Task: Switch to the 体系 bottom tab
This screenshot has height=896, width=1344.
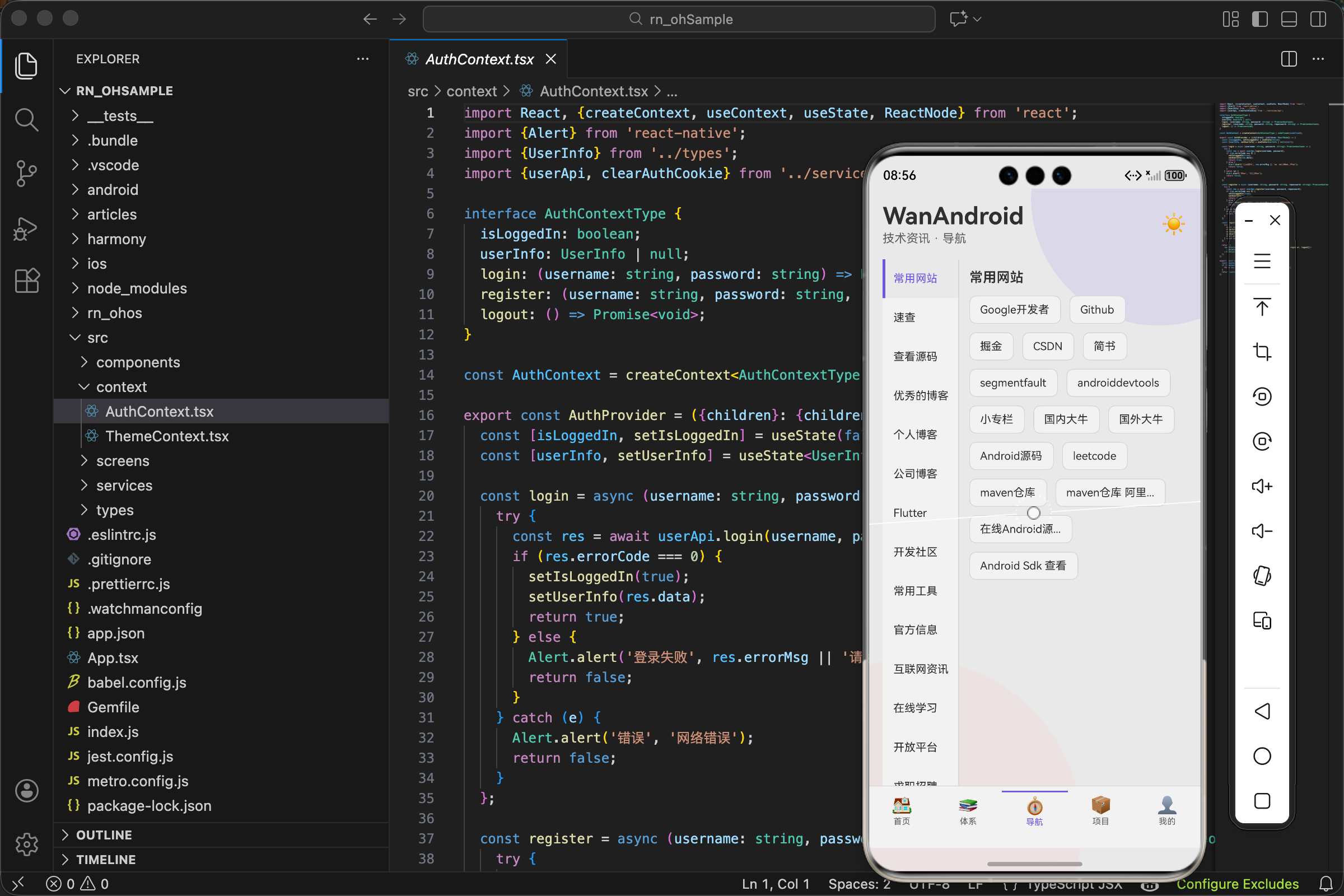Action: (x=968, y=811)
